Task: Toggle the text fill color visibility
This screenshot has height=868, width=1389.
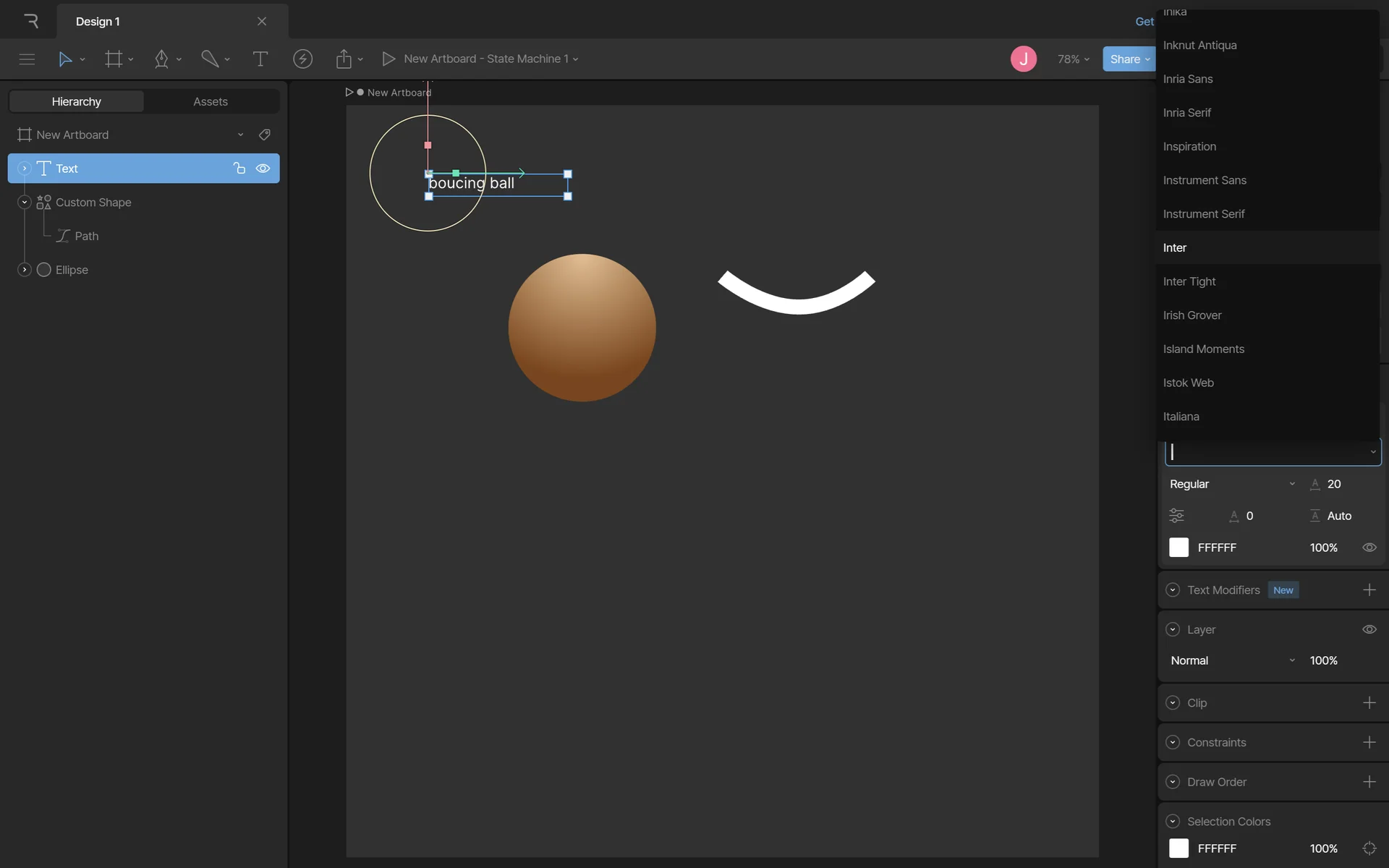Action: (1369, 548)
